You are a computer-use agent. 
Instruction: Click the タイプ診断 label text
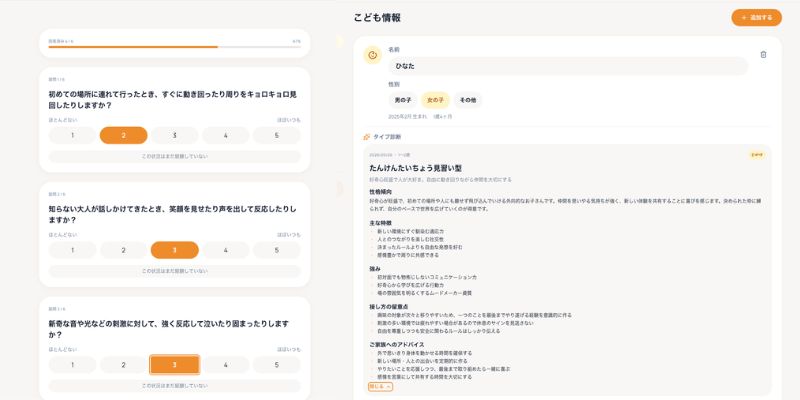click(x=387, y=137)
